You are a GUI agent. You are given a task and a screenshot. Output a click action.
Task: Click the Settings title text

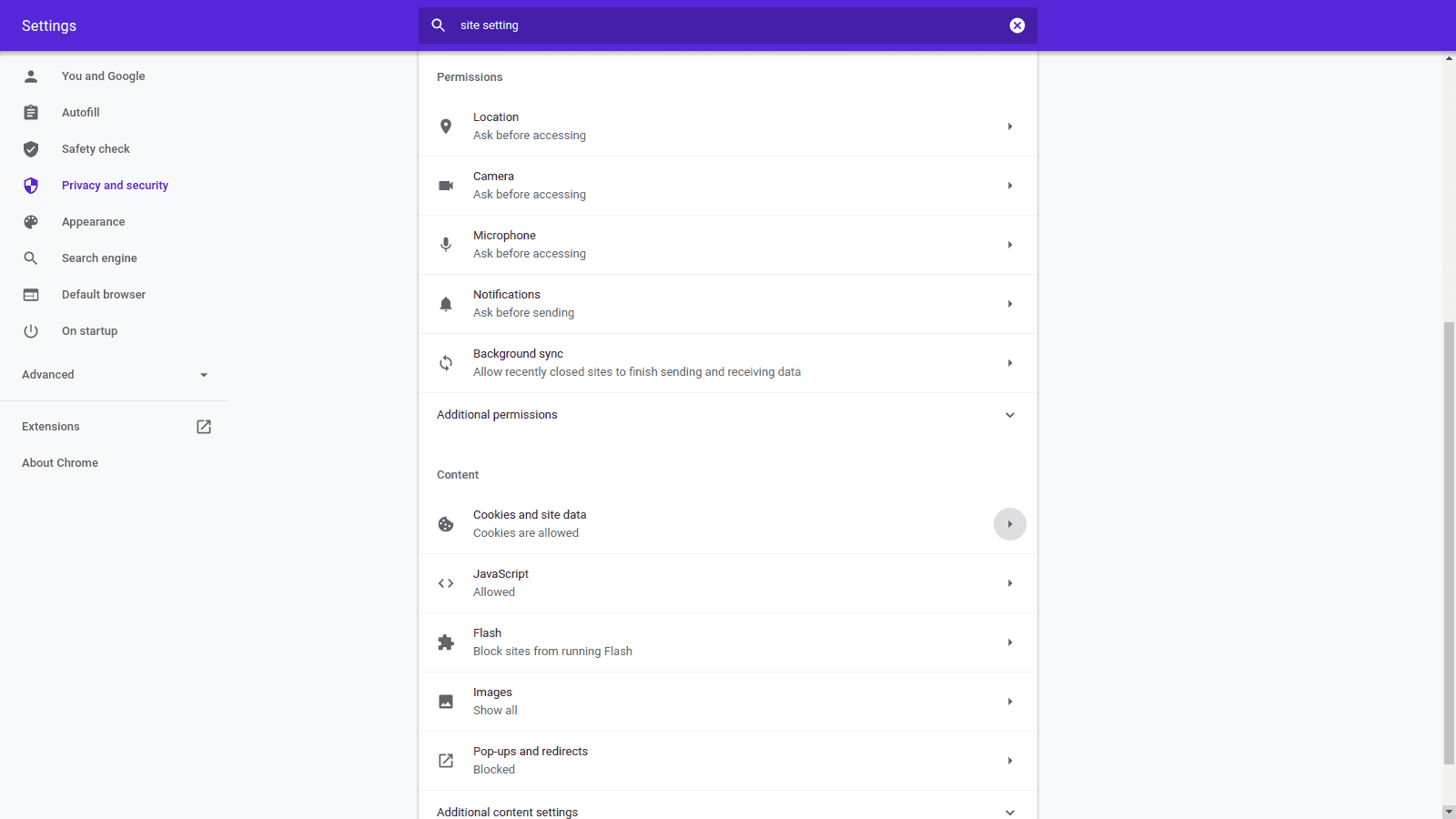pos(49,25)
